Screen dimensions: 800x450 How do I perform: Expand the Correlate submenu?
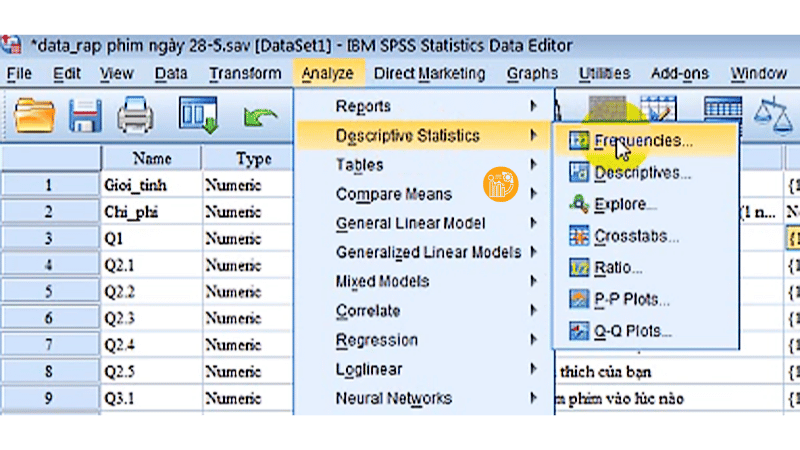pyautogui.click(x=367, y=311)
